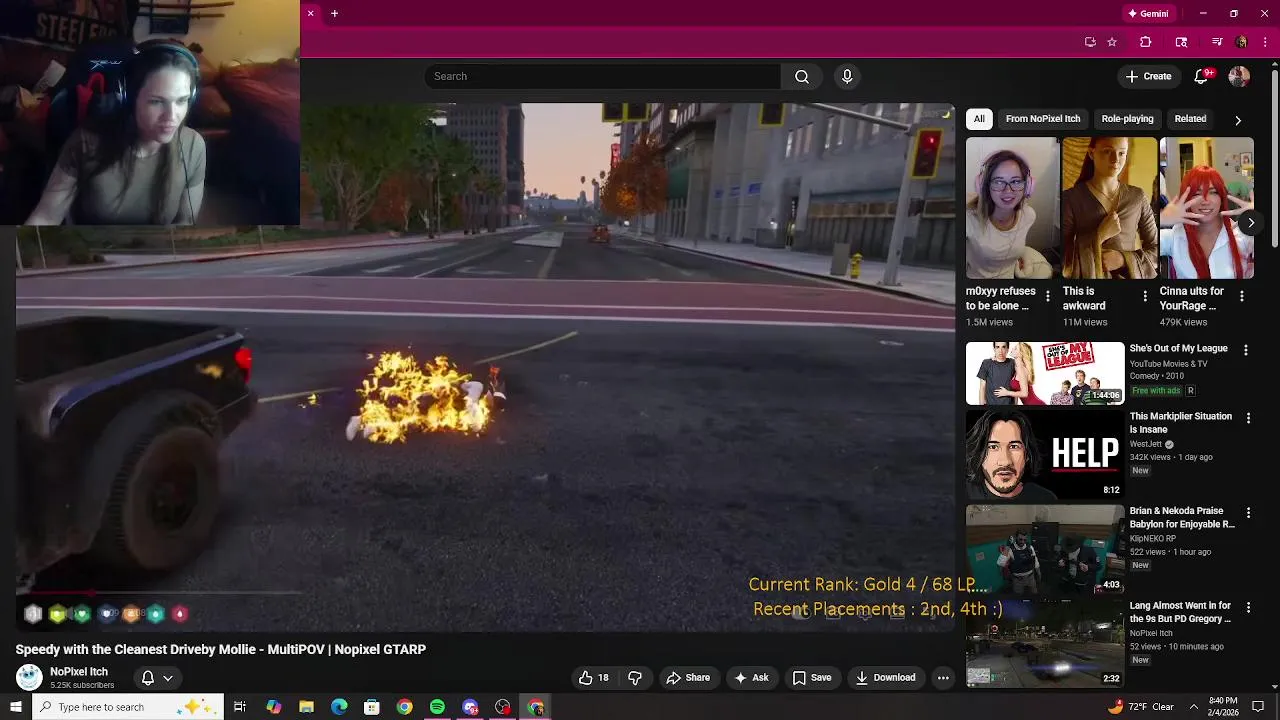Download the video
1280x720 pixels.
(x=886, y=678)
